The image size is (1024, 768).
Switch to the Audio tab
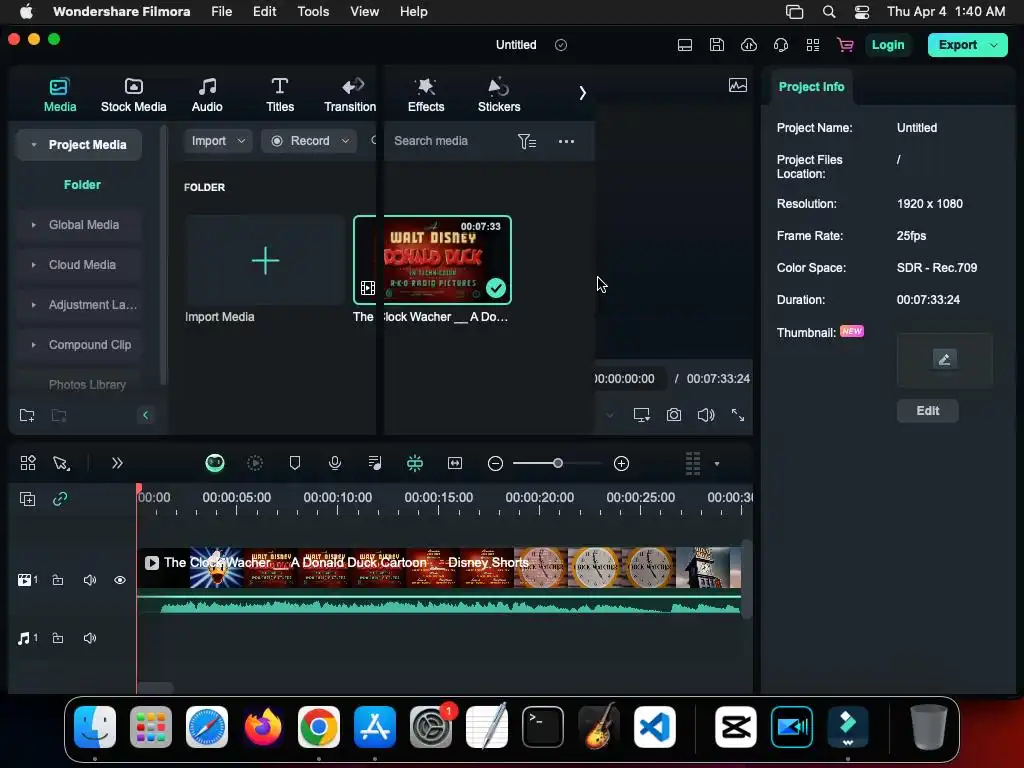click(x=207, y=94)
